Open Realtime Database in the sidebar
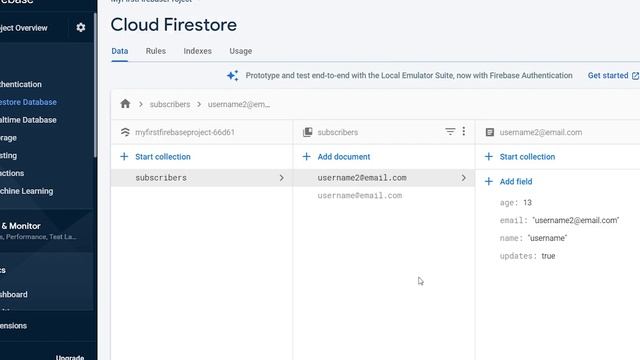The image size is (640, 360). coord(28,120)
